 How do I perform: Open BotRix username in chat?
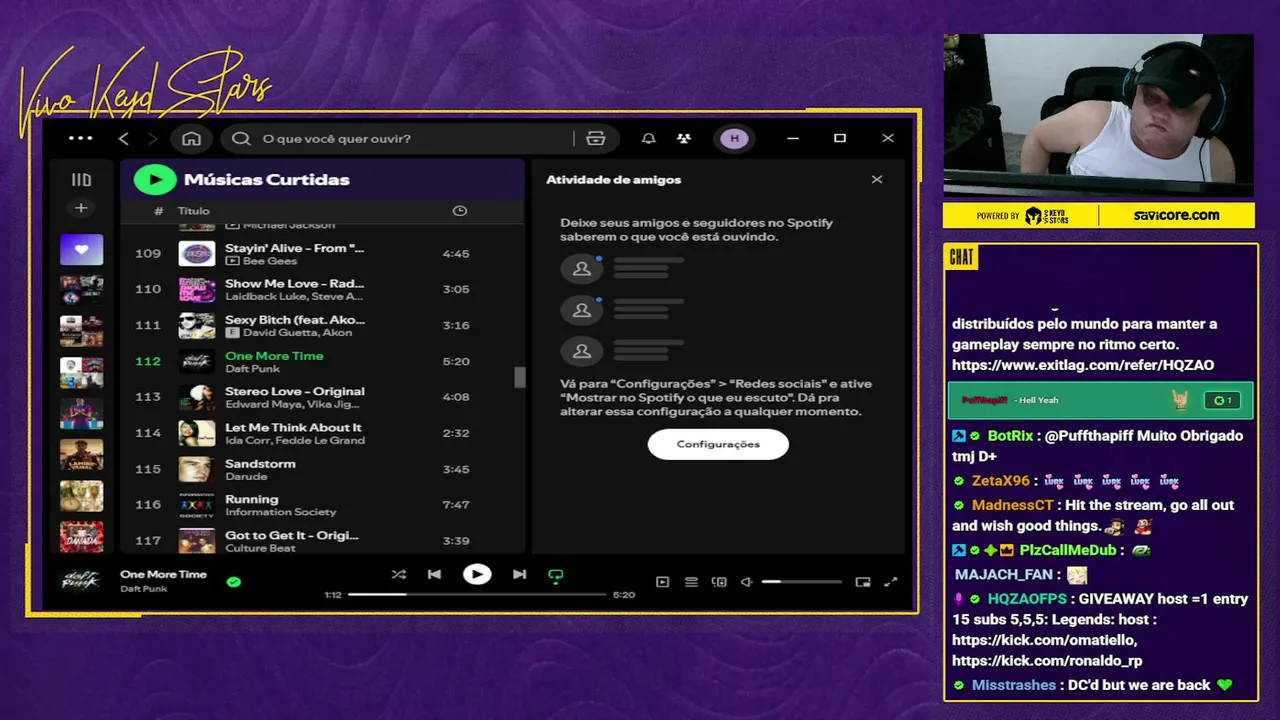click(1010, 436)
